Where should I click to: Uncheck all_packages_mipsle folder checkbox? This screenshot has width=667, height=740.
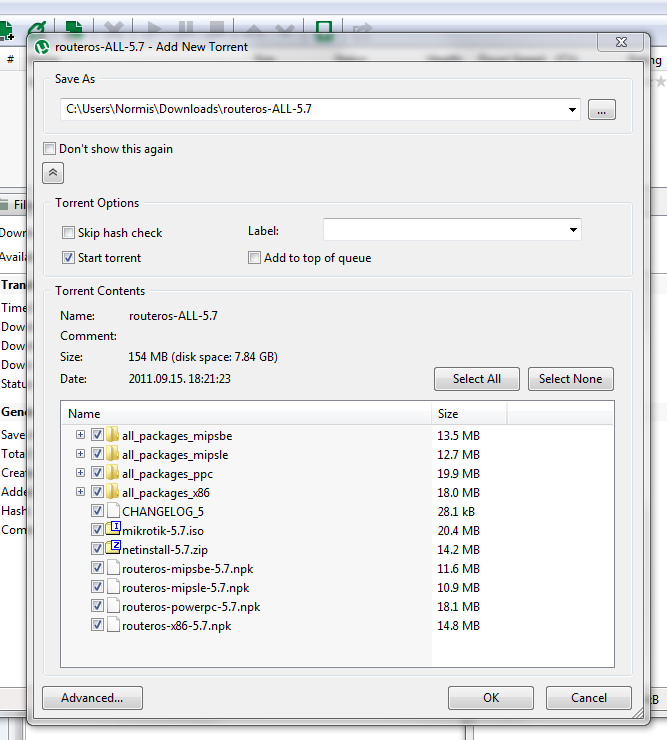pyautogui.click(x=97, y=454)
